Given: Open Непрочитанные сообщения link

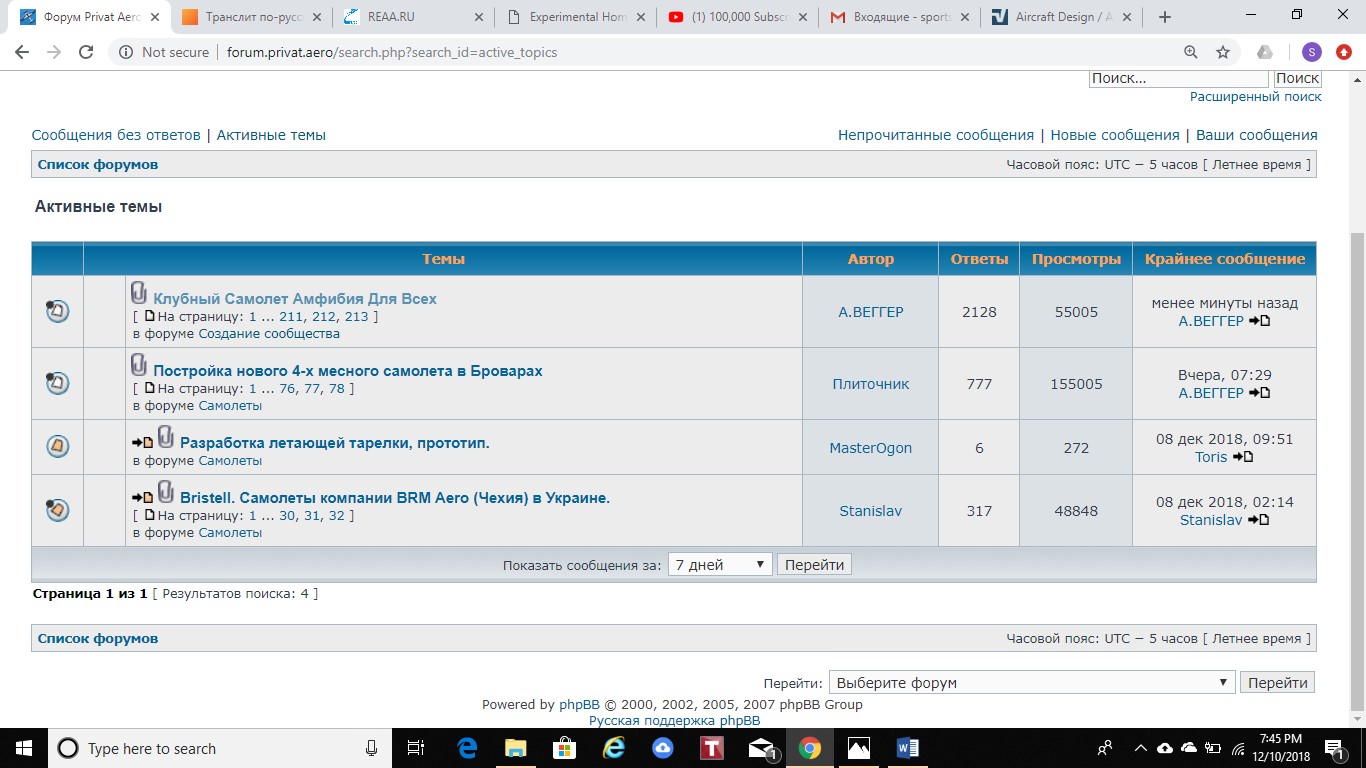Looking at the screenshot, I should point(936,135).
